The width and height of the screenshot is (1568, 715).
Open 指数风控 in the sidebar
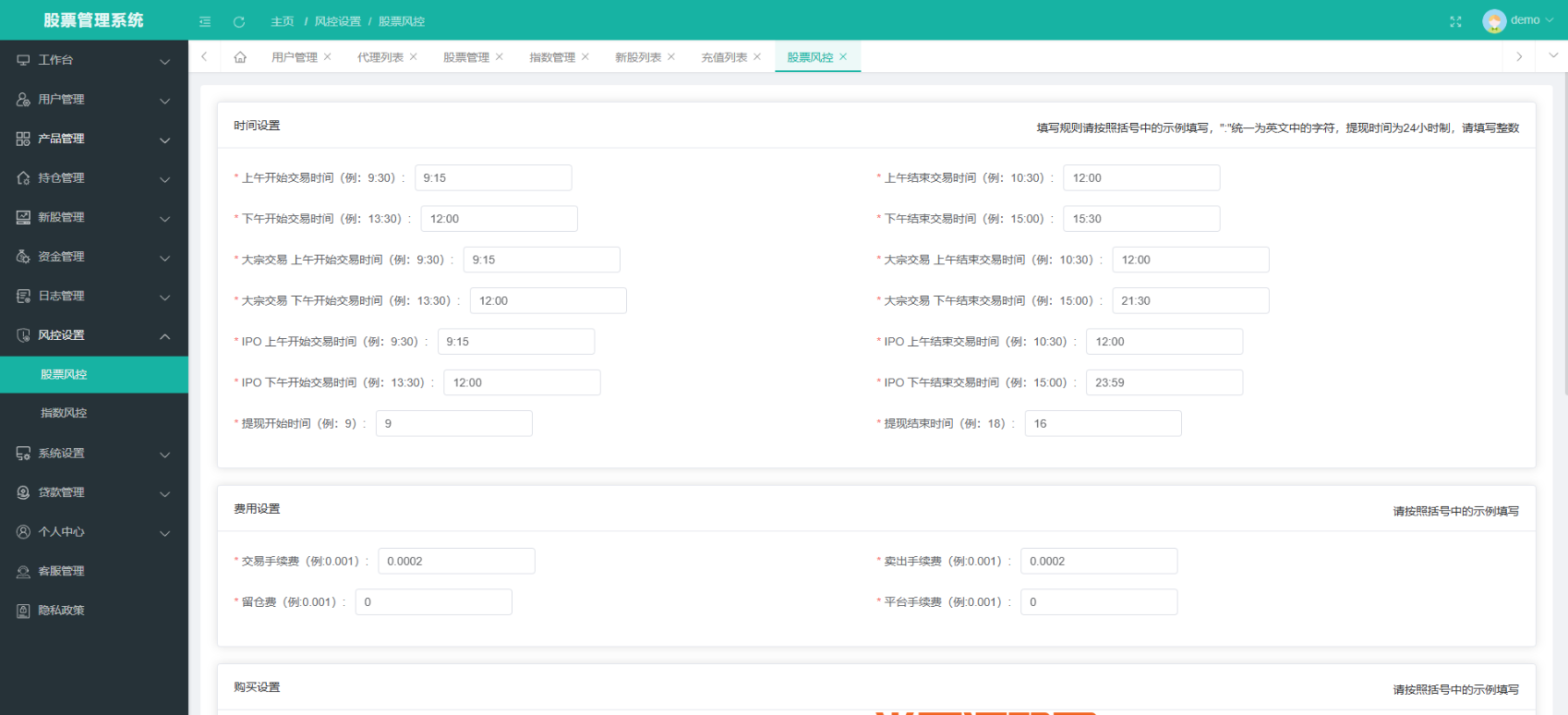[64, 413]
